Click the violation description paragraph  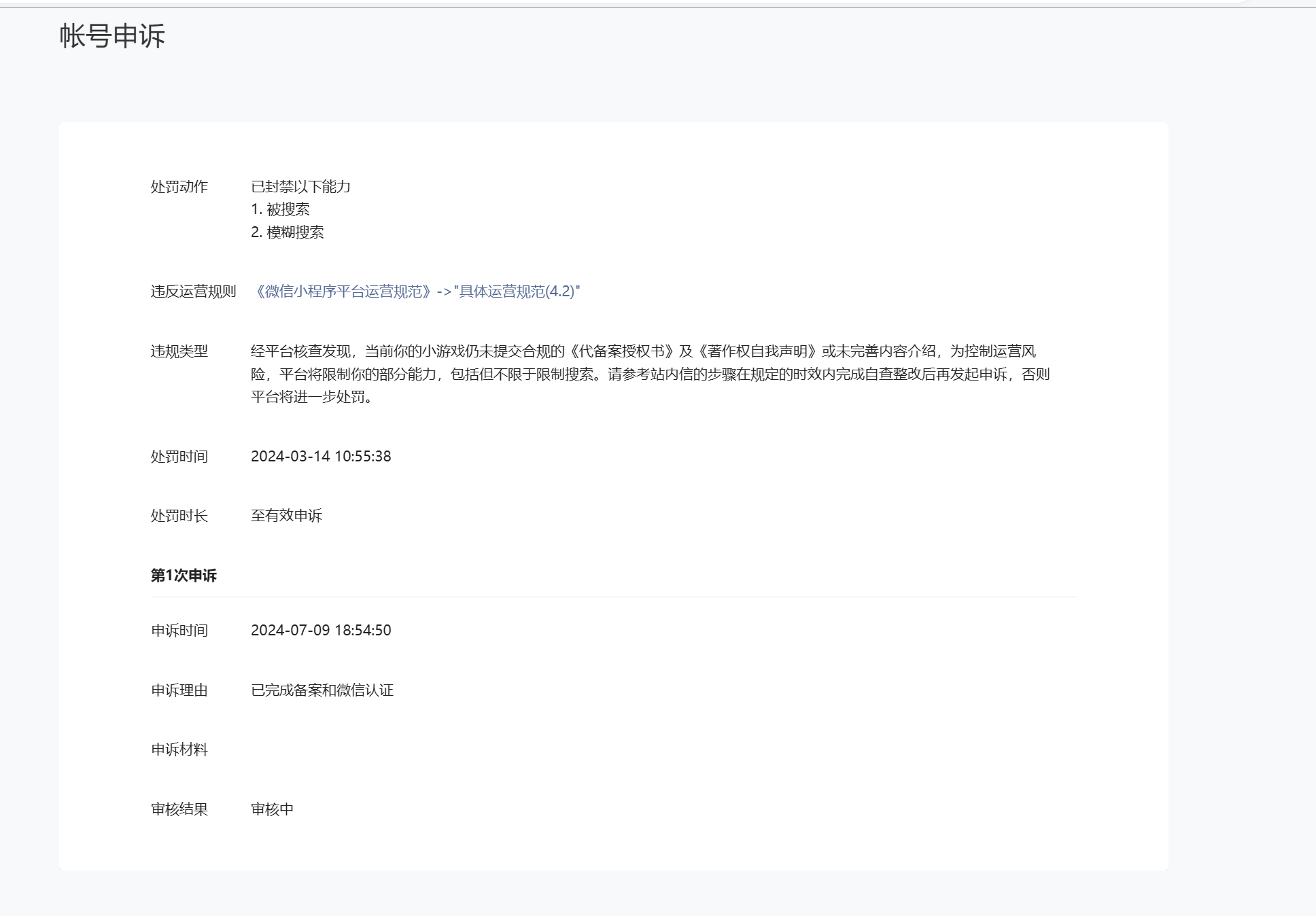click(649, 374)
